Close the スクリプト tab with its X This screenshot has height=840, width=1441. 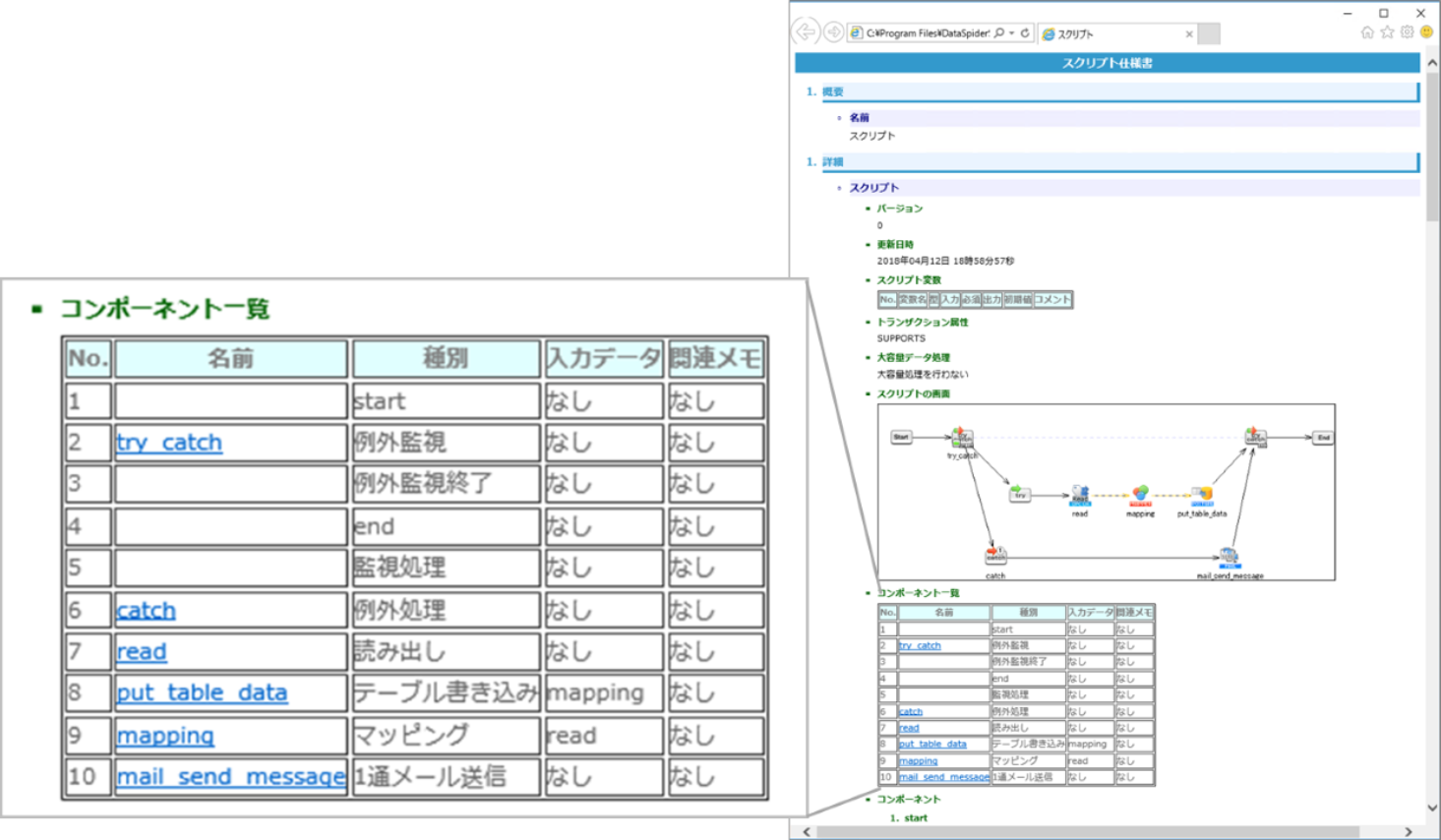click(1189, 33)
